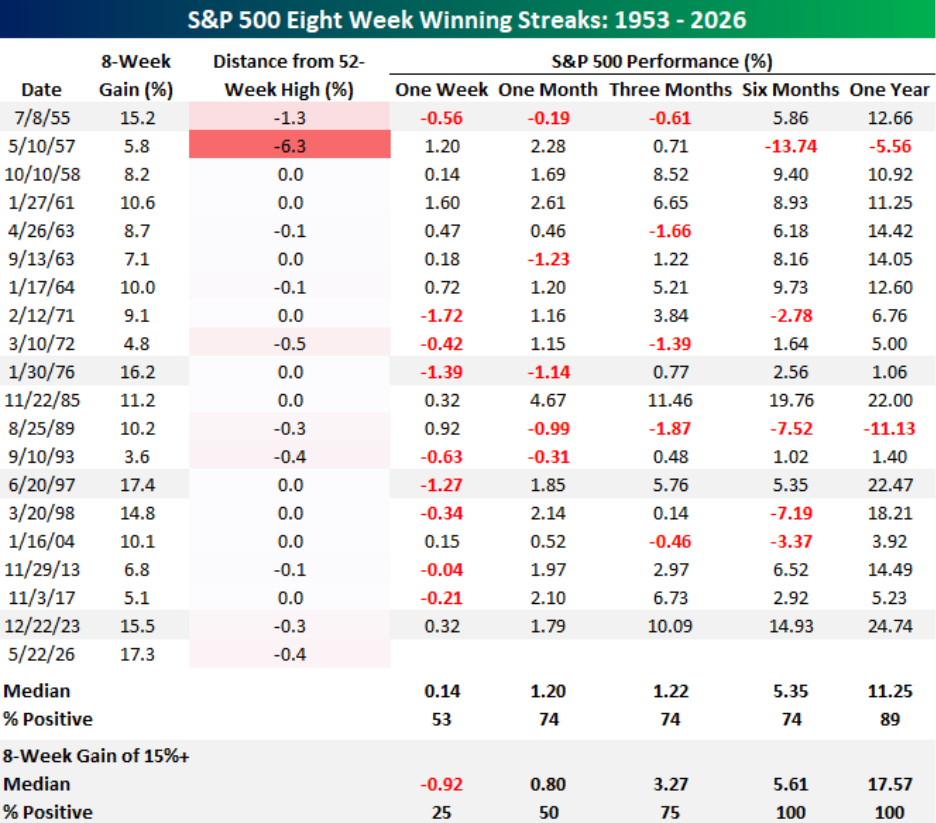Screen dimensions: 936x823
Task: Click the date cell '1/30/76'
Action: 42,372
